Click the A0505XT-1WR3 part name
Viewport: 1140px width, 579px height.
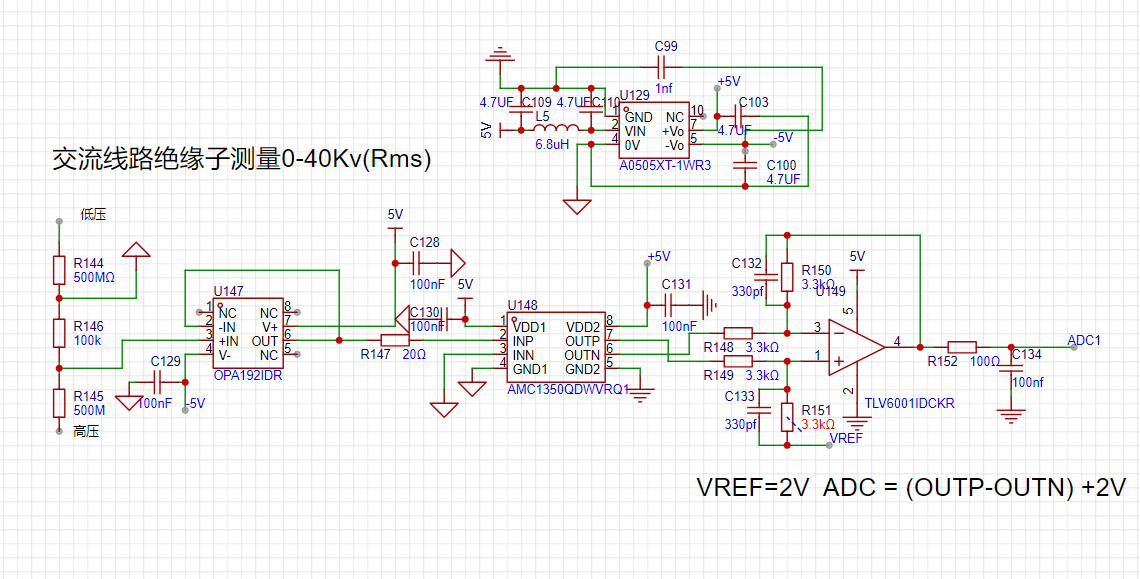point(665,166)
